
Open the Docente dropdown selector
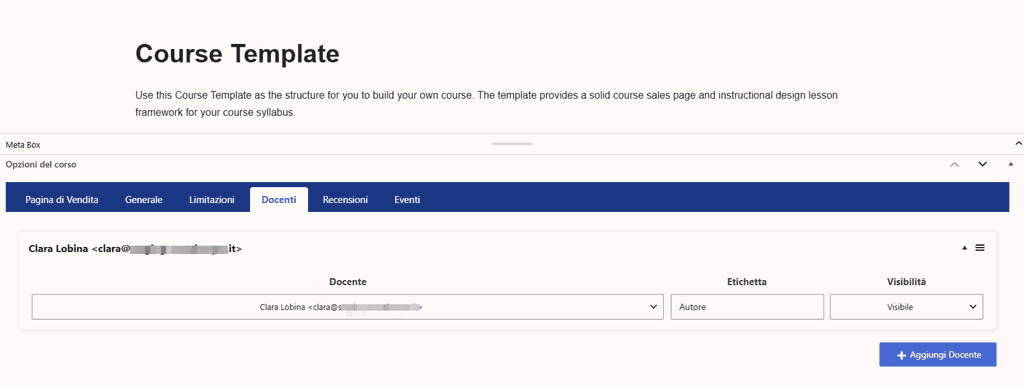pos(348,307)
